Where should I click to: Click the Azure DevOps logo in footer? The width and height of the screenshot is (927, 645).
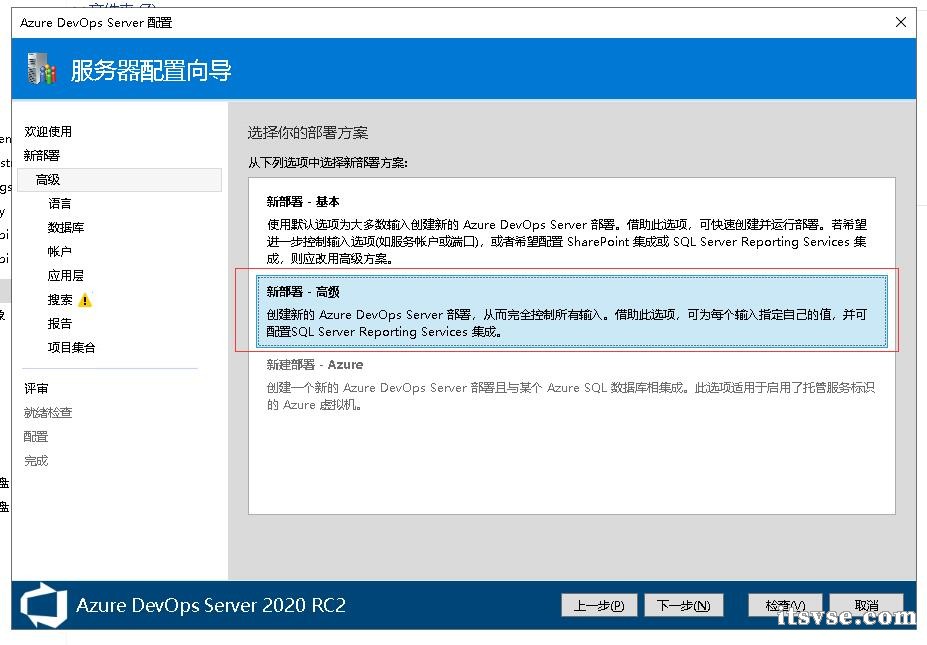pos(44,605)
